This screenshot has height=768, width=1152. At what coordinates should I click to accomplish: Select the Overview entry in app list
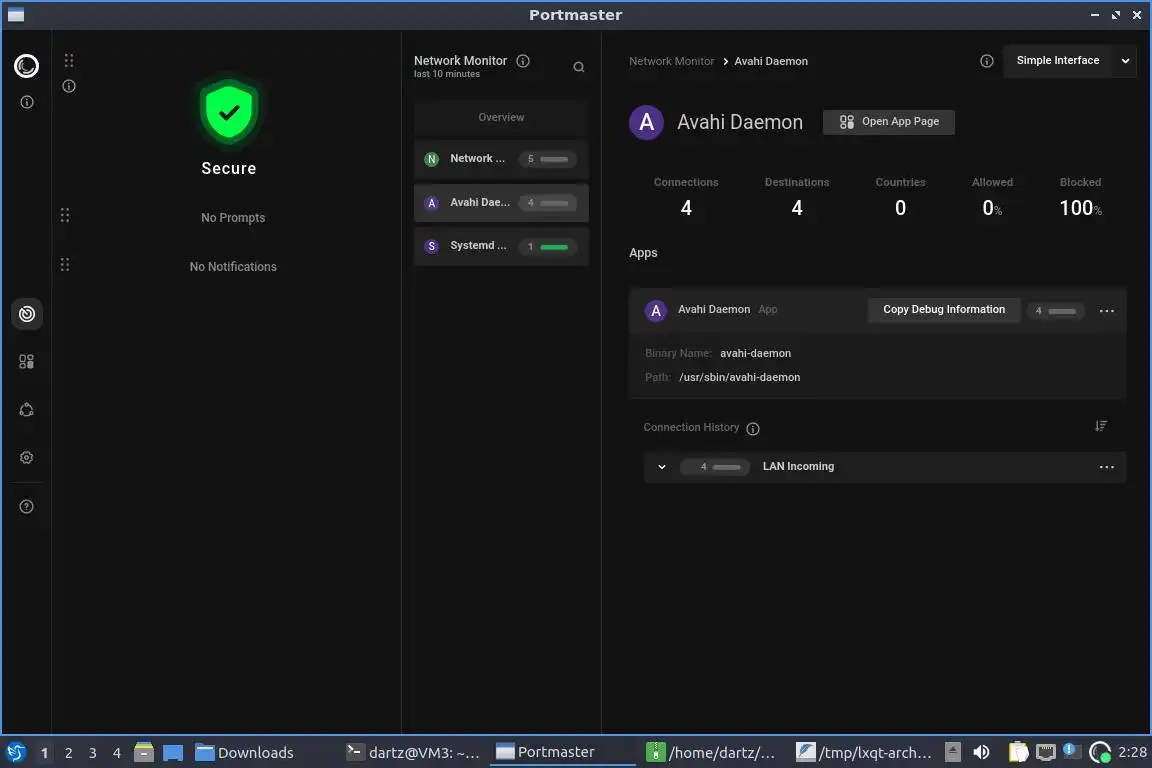pos(501,118)
